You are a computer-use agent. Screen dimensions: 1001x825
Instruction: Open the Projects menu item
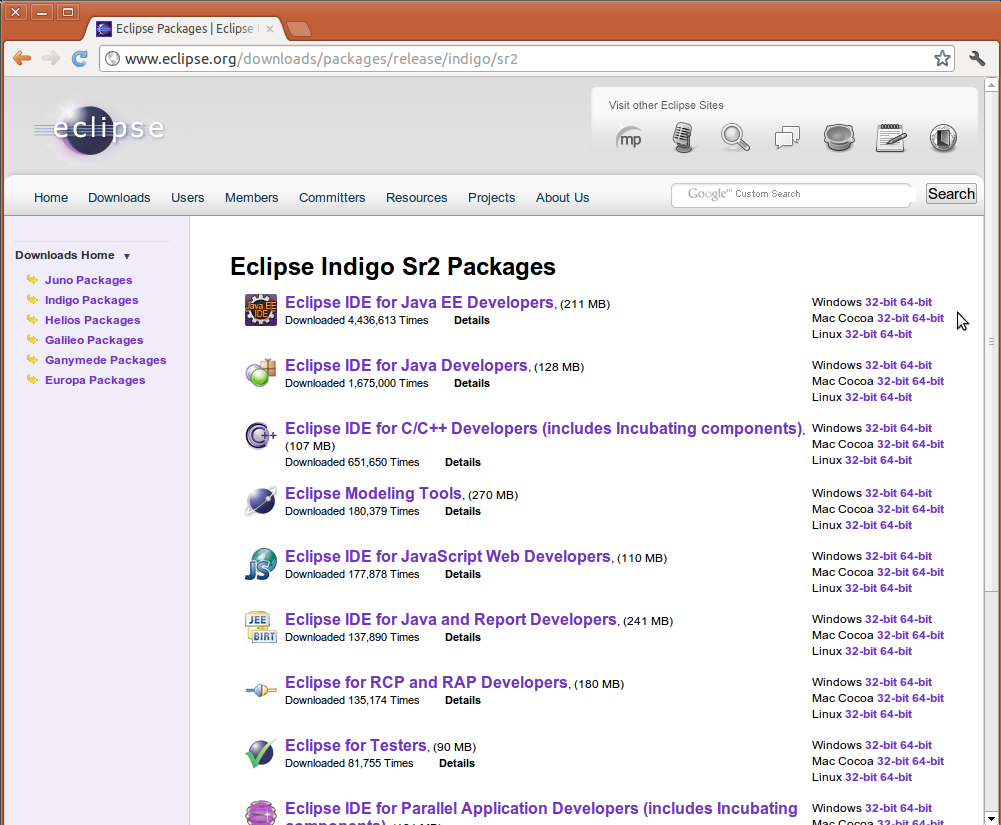[x=492, y=198]
